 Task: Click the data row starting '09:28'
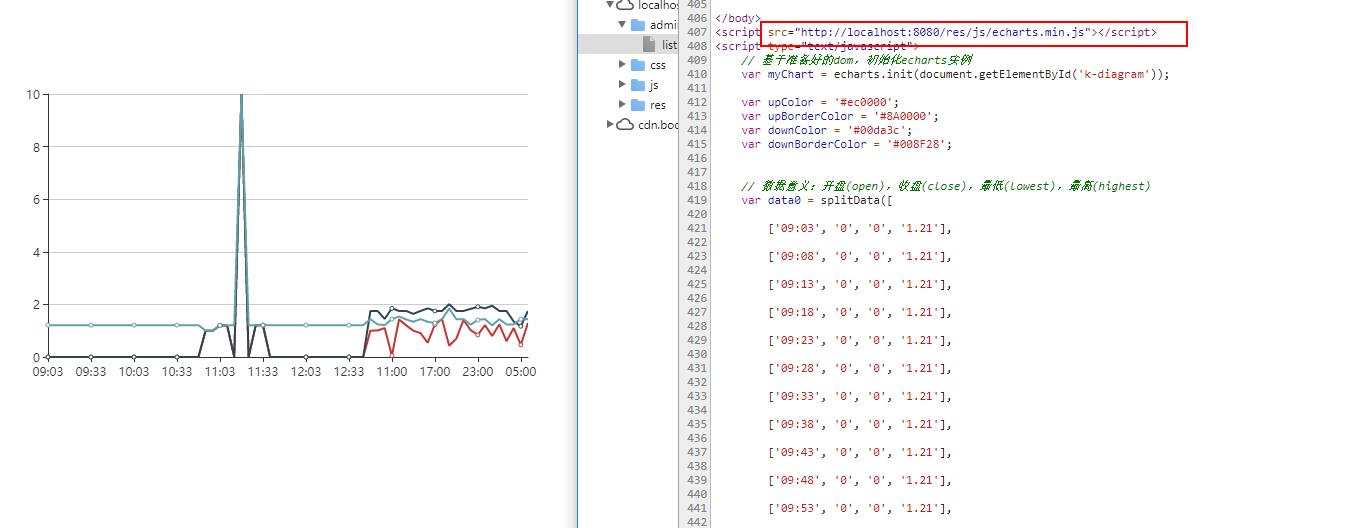860,368
